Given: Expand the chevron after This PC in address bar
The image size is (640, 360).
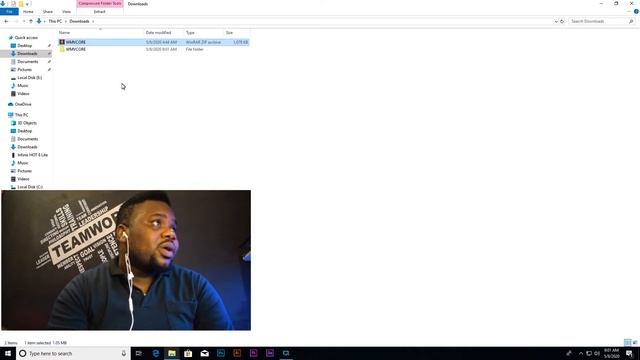Looking at the screenshot, I should [x=66, y=21].
